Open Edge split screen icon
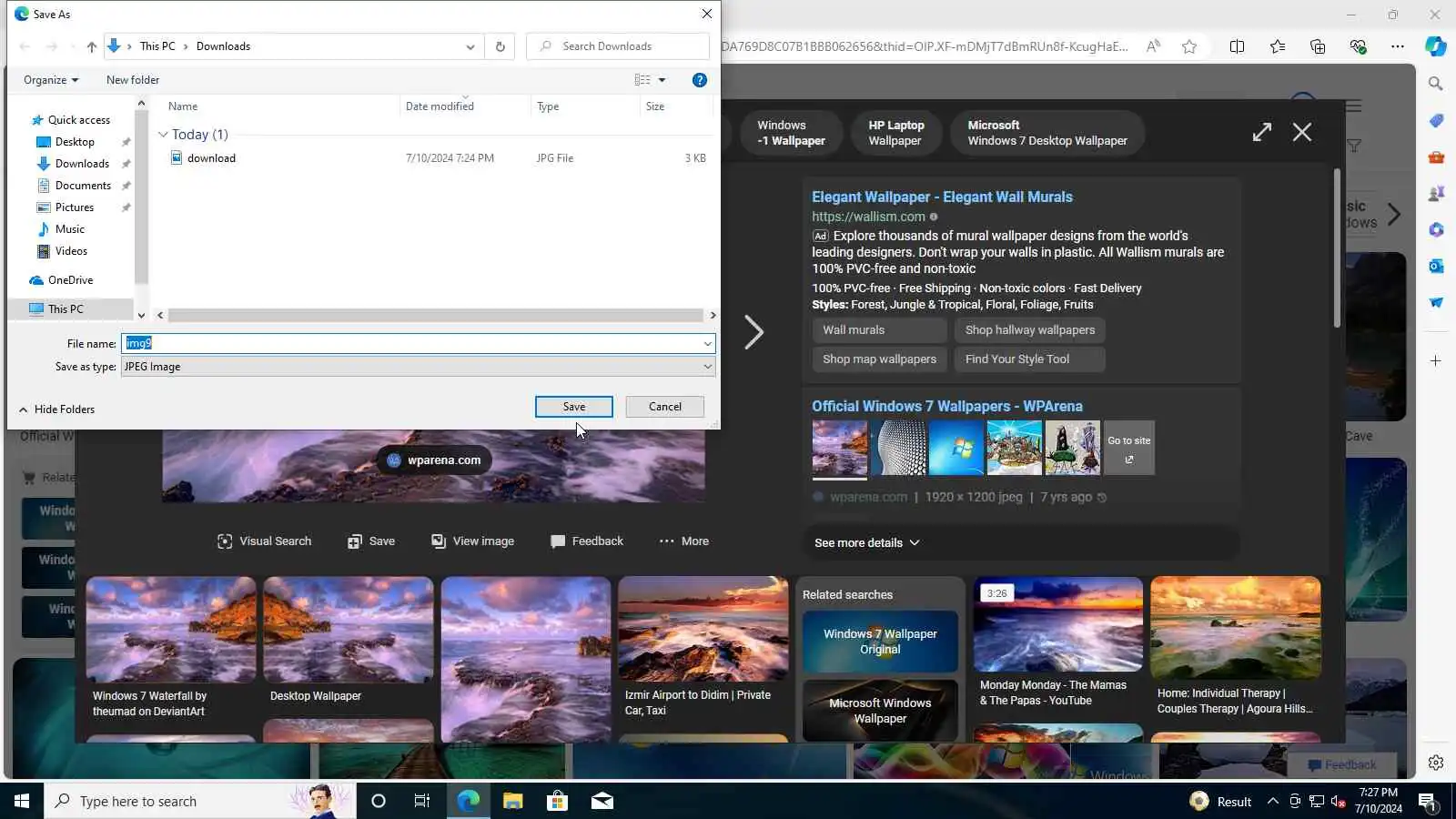The height and width of the screenshot is (819, 1456). pyautogui.click(x=1237, y=46)
